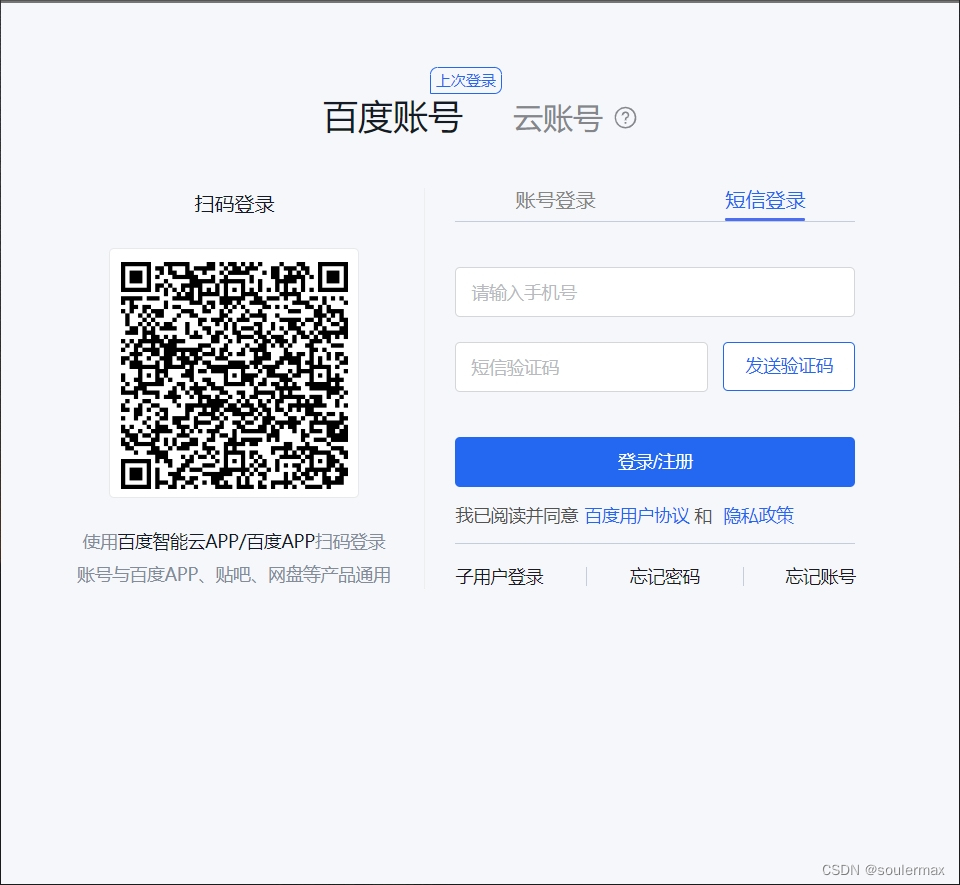This screenshot has height=885, width=960.
Task: Click 忘记密码 link
Action: click(x=665, y=577)
